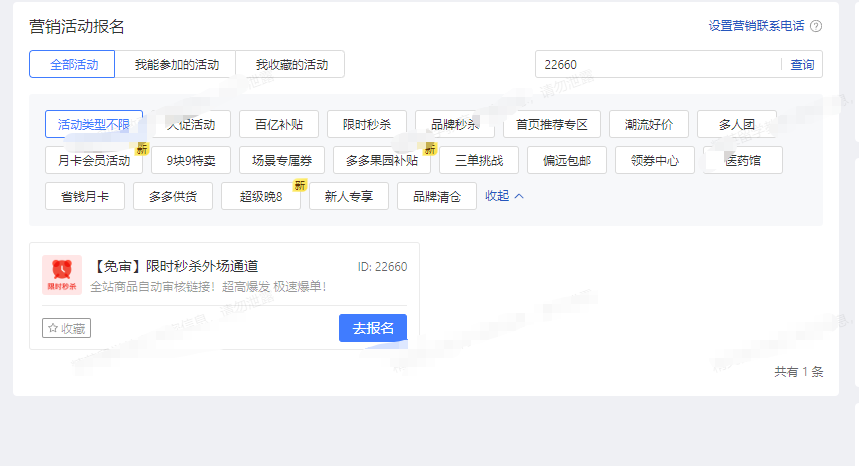The height and width of the screenshot is (466, 859).
Task: Filter by 领券中心 activities
Action: 655,160
